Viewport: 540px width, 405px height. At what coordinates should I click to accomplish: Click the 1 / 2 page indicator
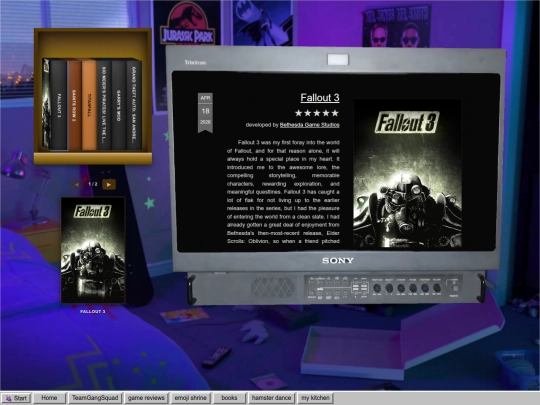(x=93, y=184)
